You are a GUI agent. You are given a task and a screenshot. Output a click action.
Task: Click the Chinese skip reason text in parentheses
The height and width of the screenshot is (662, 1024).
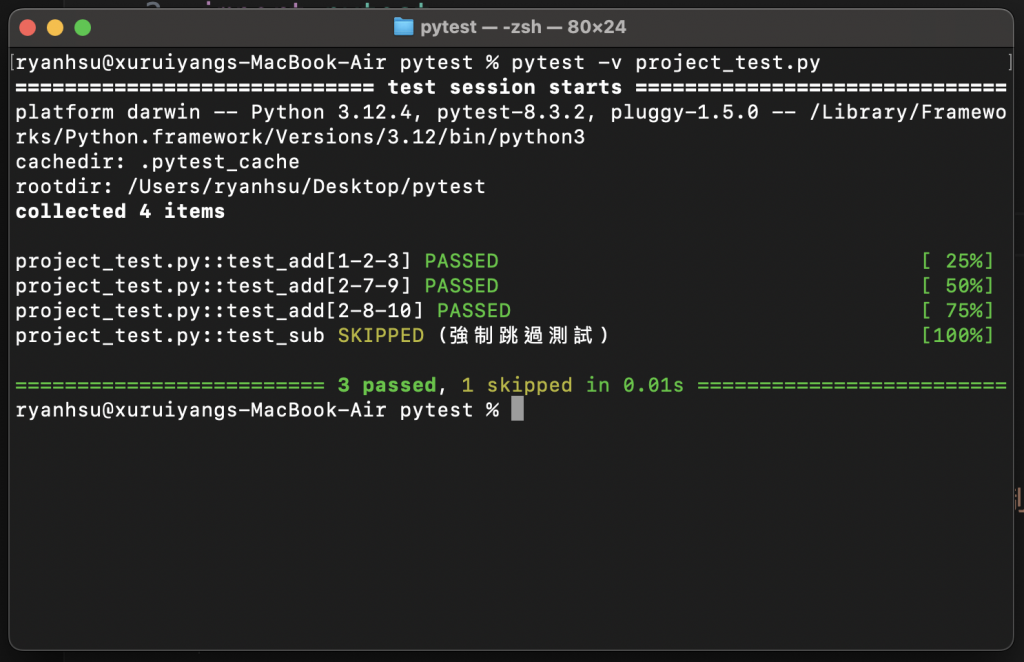point(523,336)
